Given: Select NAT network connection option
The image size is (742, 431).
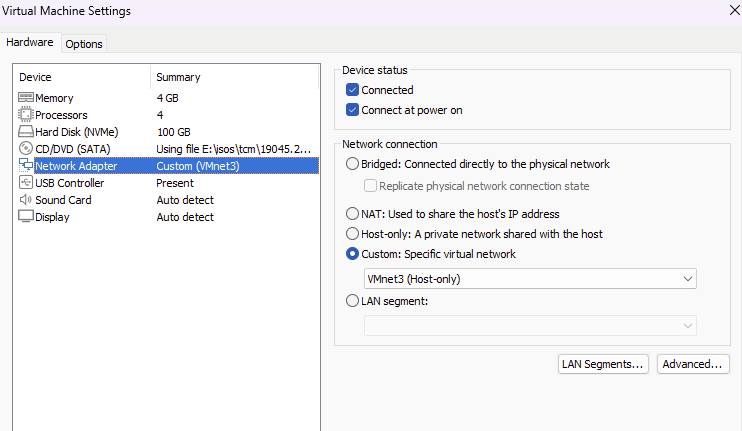Looking at the screenshot, I should 352,214.
